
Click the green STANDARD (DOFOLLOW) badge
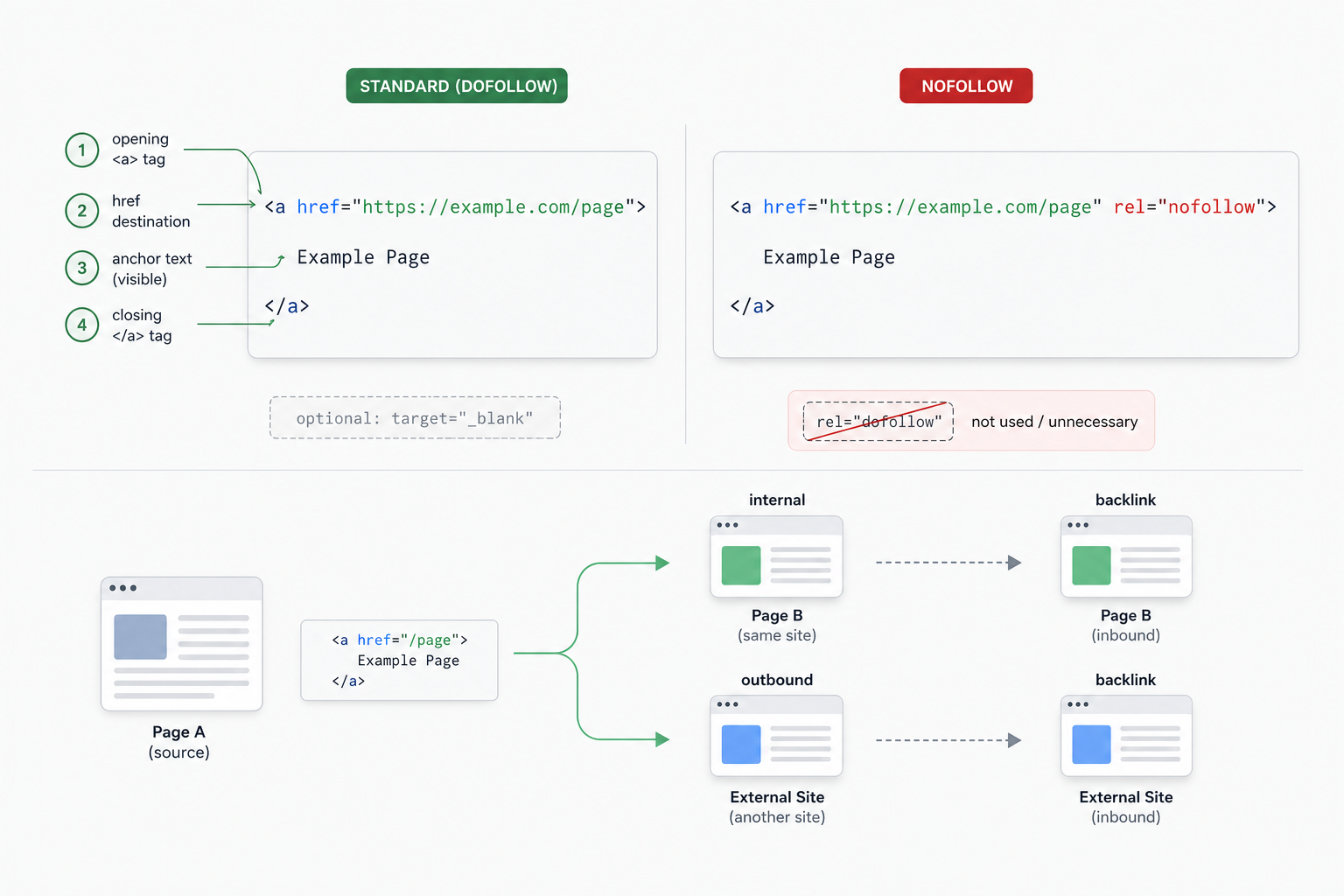[x=457, y=86]
